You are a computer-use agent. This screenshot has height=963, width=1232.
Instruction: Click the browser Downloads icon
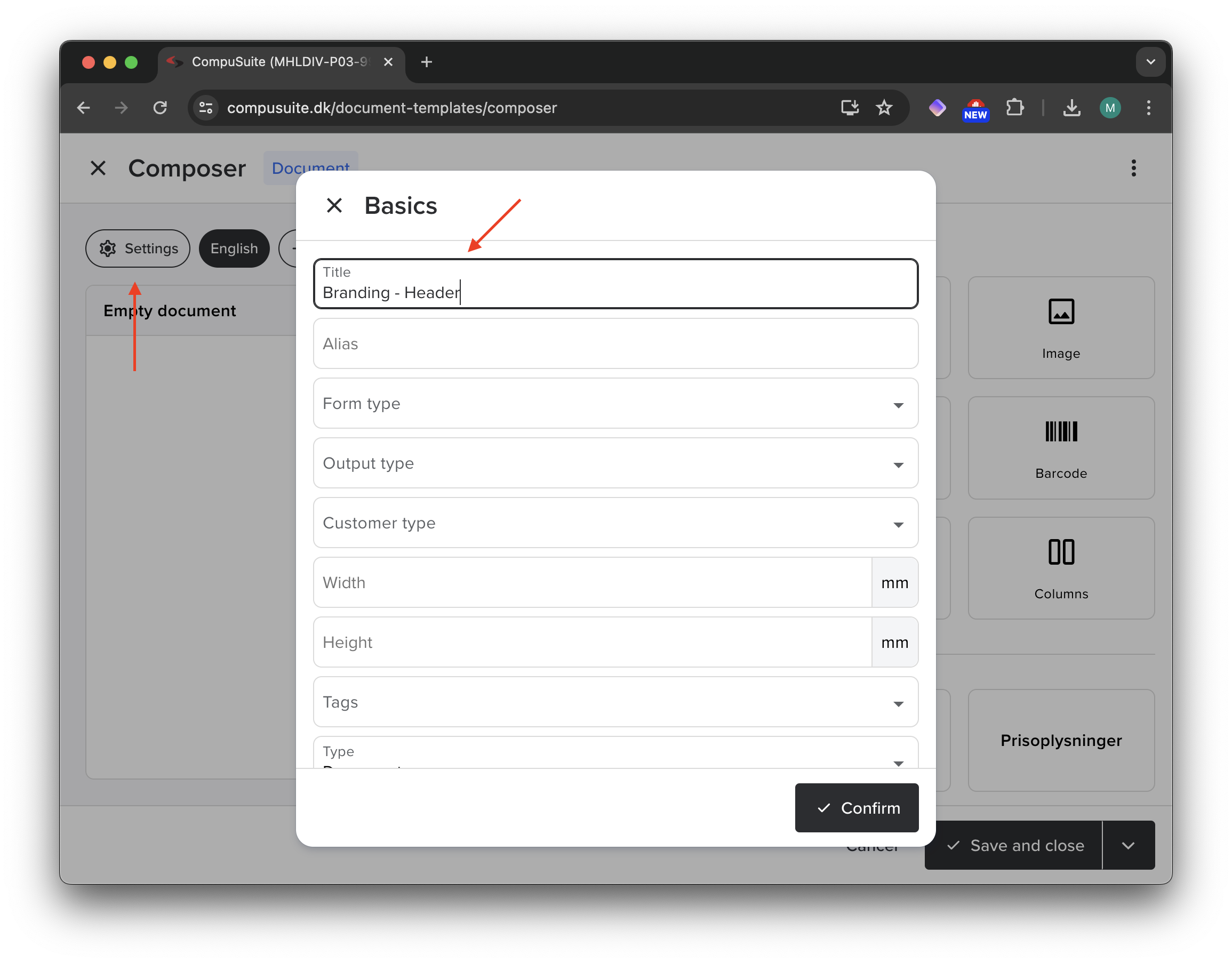[x=1071, y=108]
